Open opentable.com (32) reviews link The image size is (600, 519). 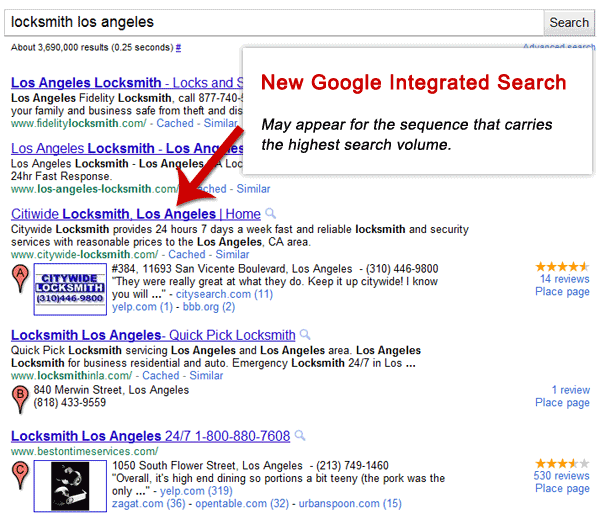pyautogui.click(x=242, y=504)
